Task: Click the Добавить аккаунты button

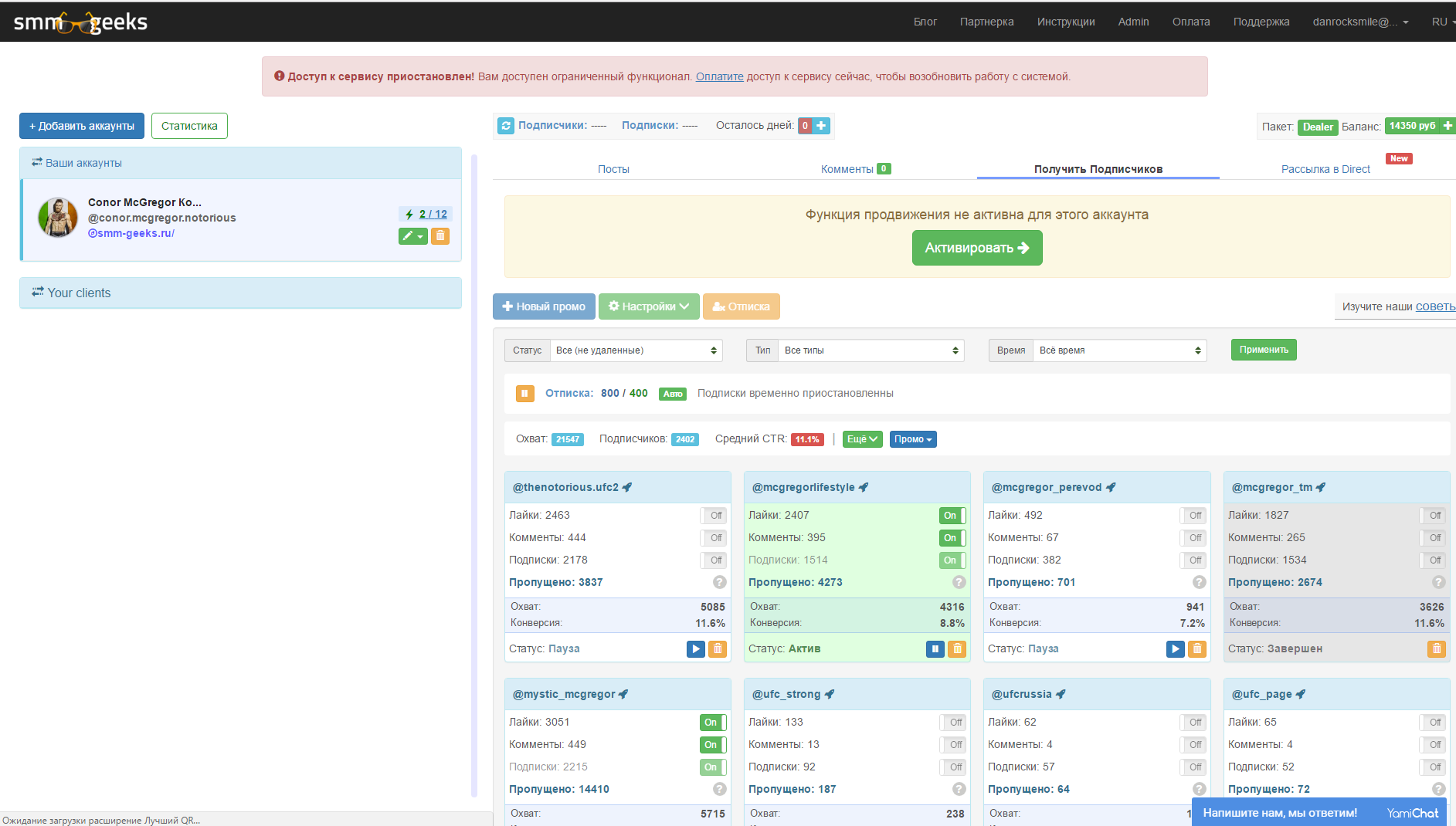Action: coord(82,126)
